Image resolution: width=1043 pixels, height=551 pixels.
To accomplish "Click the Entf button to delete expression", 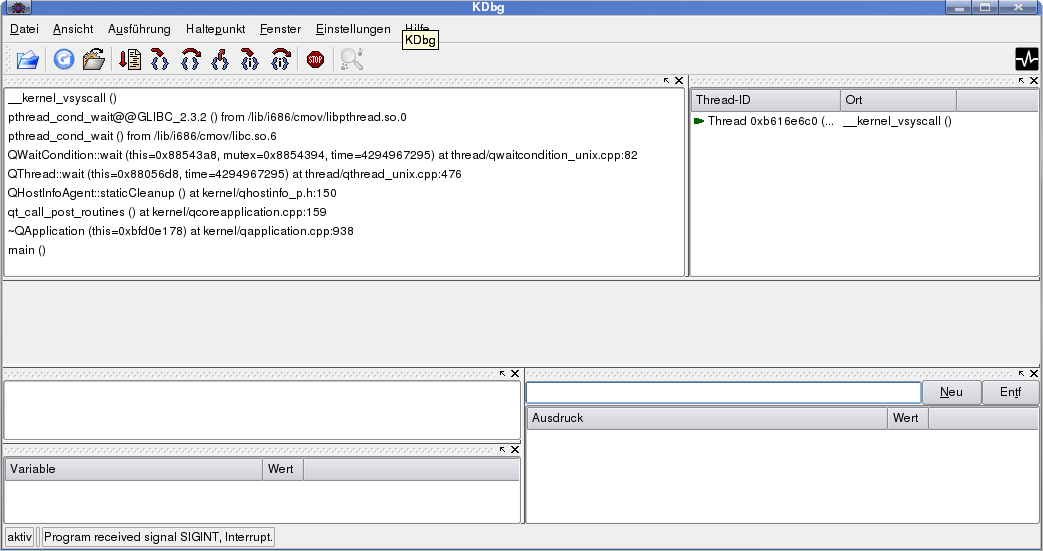I will 1010,392.
